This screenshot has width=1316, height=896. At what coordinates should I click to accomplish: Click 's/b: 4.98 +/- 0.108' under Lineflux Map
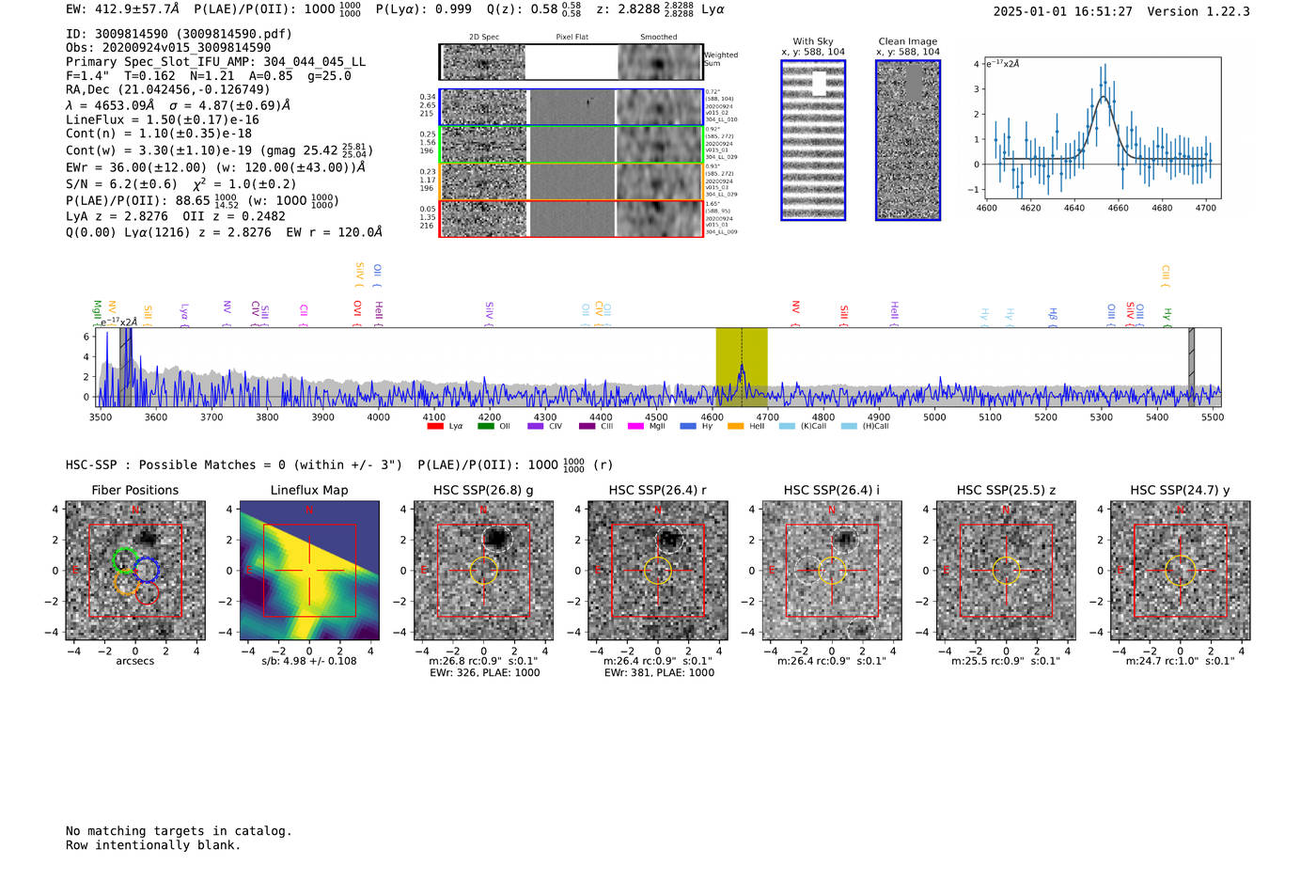point(309,660)
